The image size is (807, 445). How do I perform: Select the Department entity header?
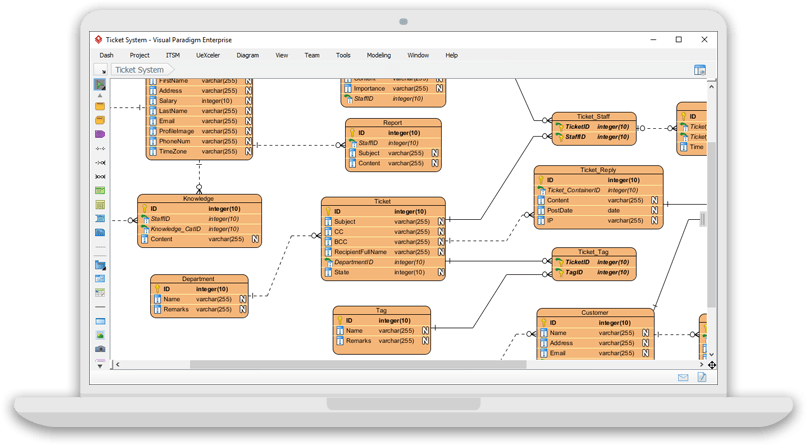point(199,279)
